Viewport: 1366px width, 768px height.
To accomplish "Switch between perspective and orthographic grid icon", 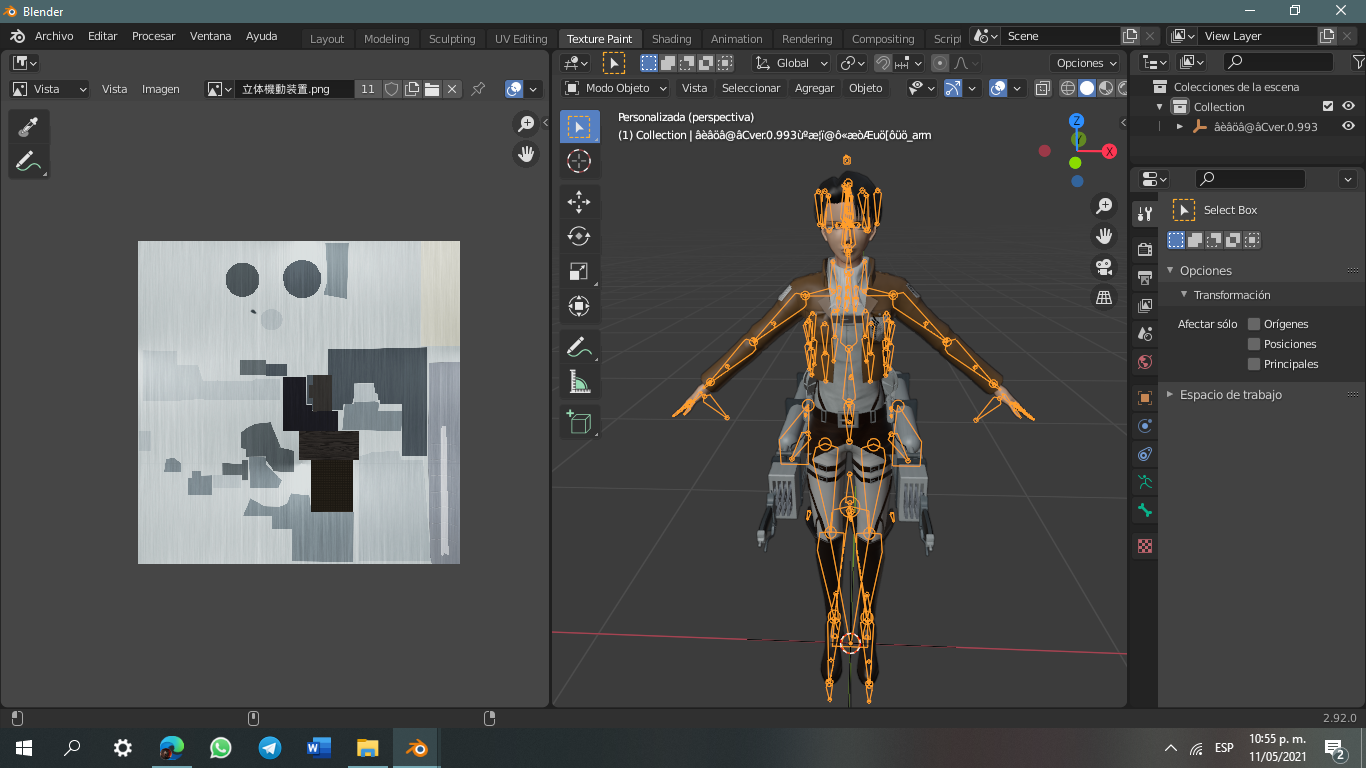I will click(1104, 297).
